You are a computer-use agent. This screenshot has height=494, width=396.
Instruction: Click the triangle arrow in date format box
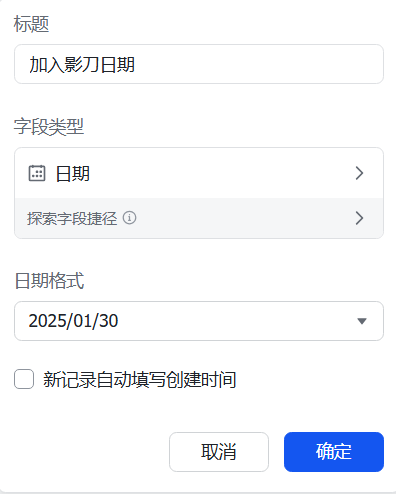(362, 321)
